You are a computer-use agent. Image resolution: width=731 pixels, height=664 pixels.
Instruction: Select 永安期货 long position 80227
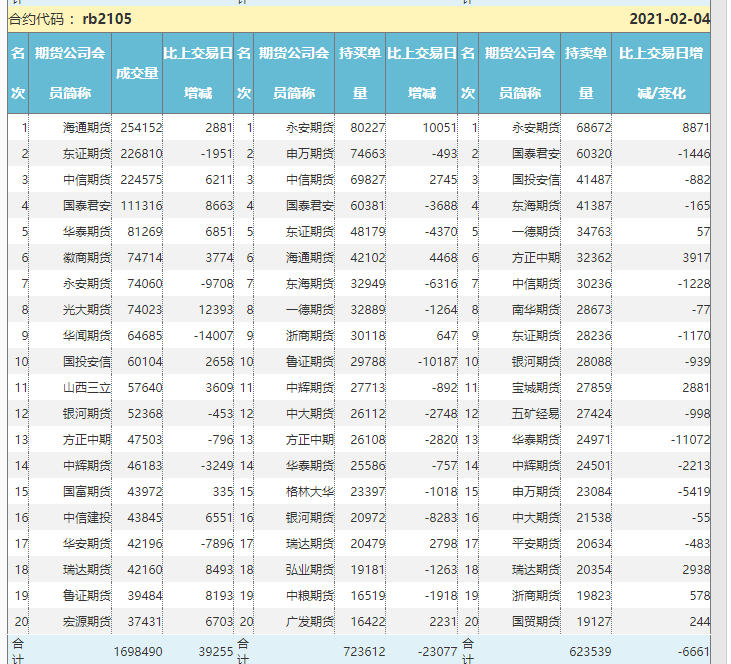click(368, 128)
